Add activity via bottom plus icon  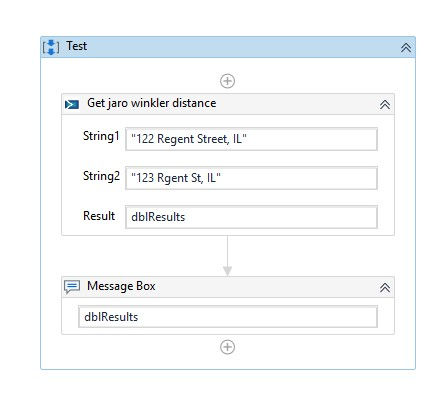click(227, 347)
